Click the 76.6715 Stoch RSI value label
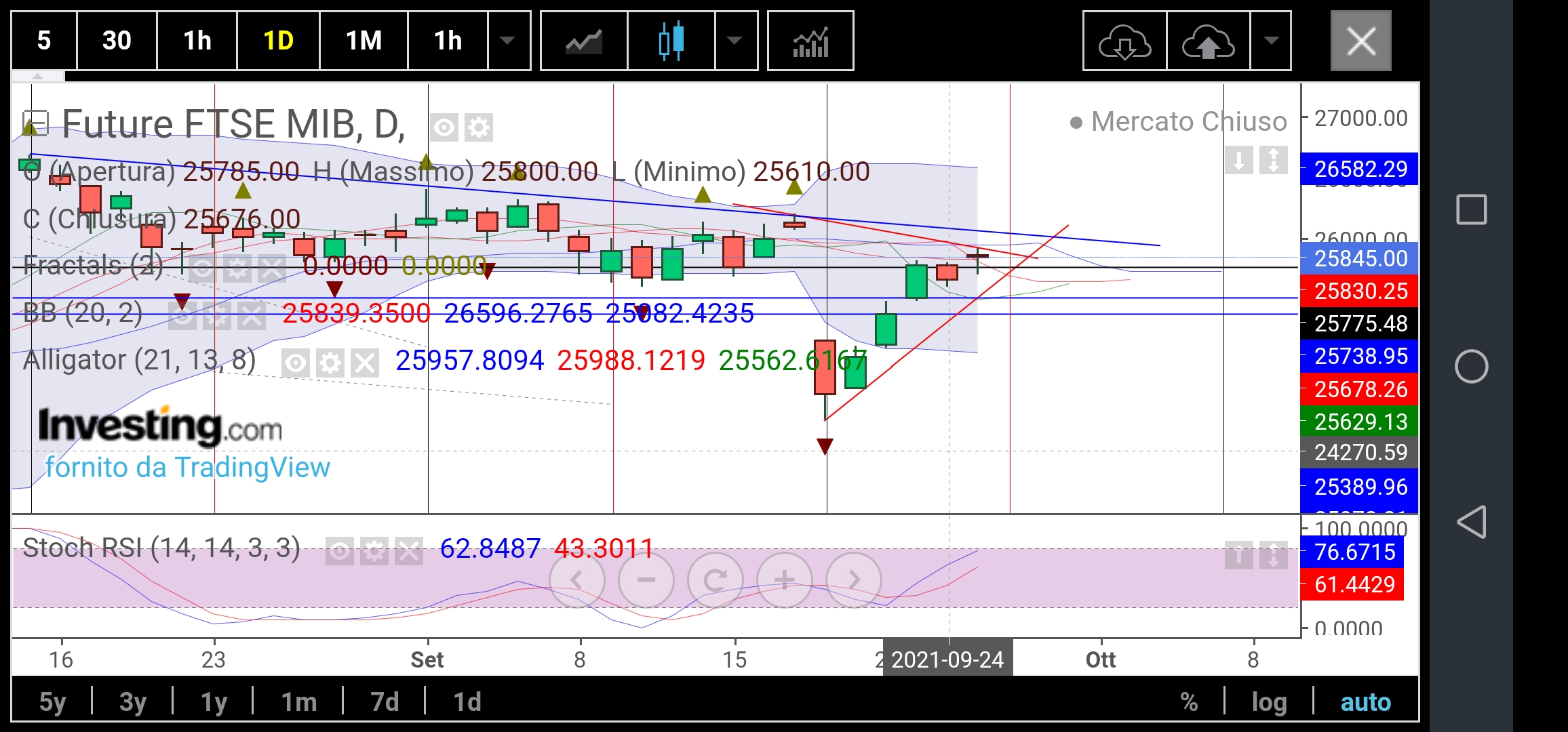Viewport: 1568px width, 732px height. coord(1352,552)
